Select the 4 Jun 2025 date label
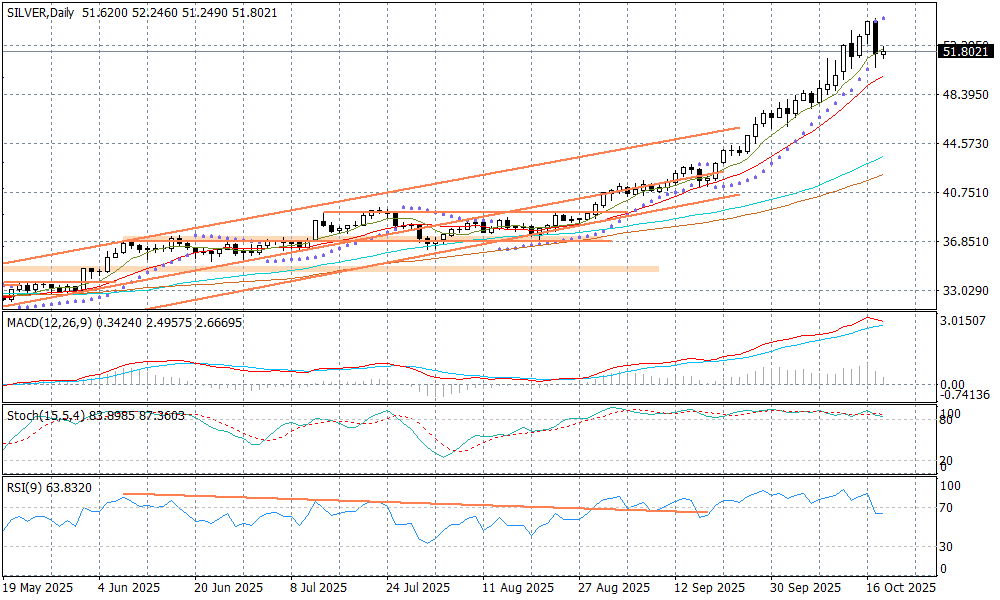The height and width of the screenshot is (600, 1000). click(130, 588)
